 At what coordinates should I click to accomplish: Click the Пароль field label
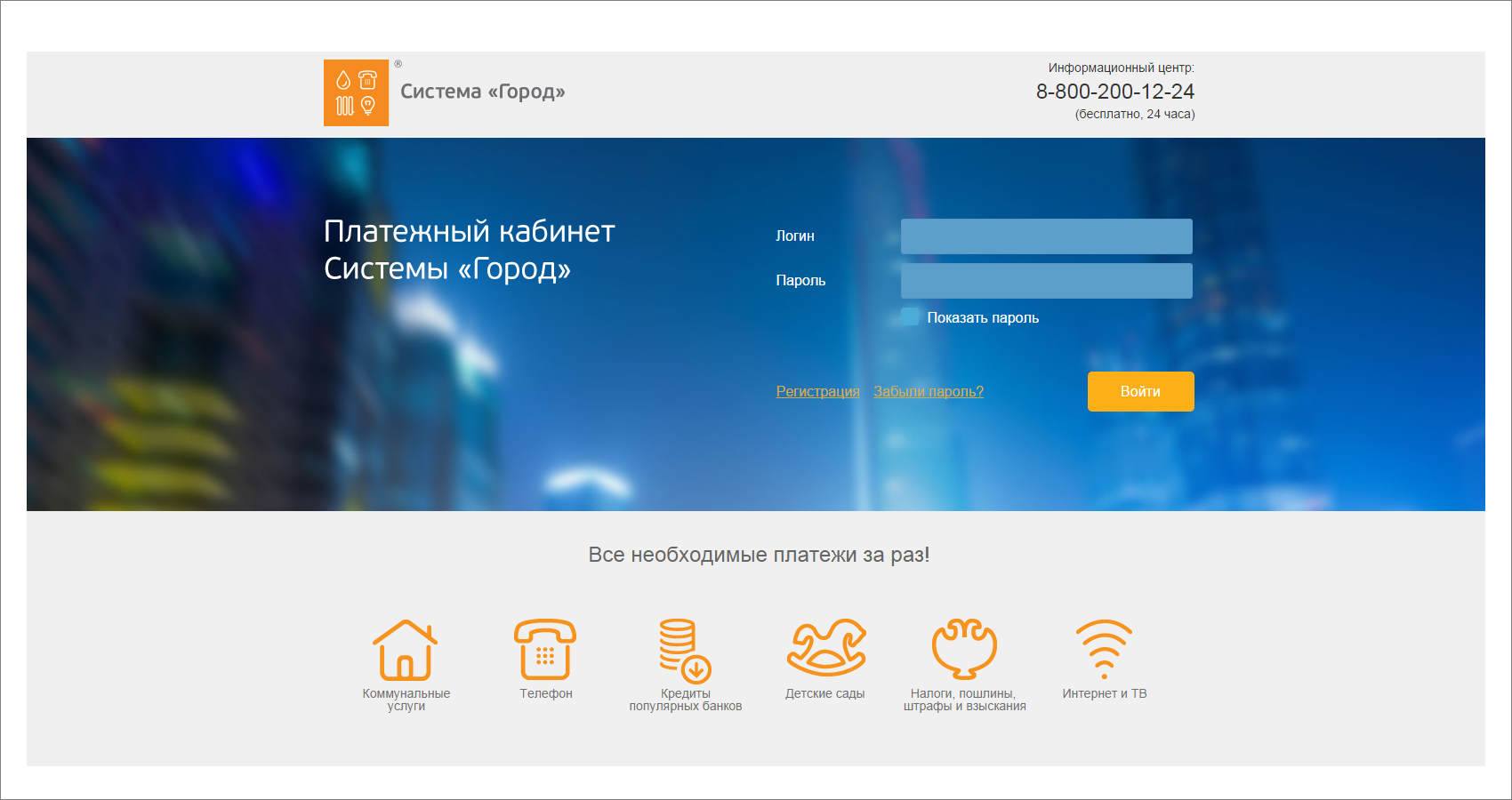point(800,280)
